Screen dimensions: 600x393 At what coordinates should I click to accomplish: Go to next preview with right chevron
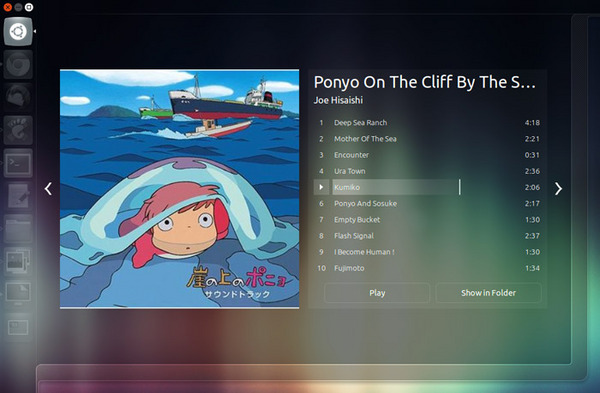(x=558, y=188)
